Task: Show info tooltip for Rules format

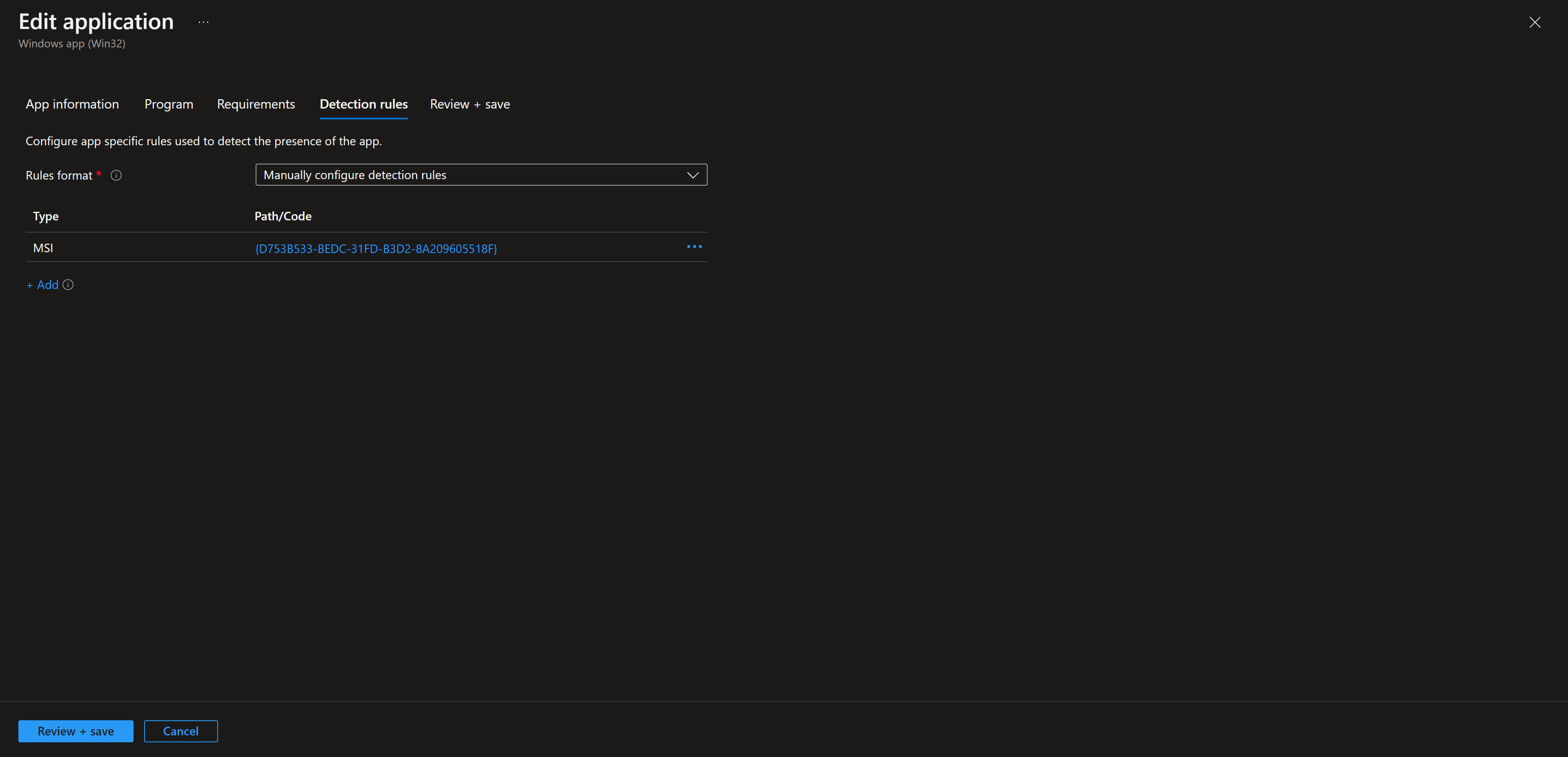Action: 116,175
